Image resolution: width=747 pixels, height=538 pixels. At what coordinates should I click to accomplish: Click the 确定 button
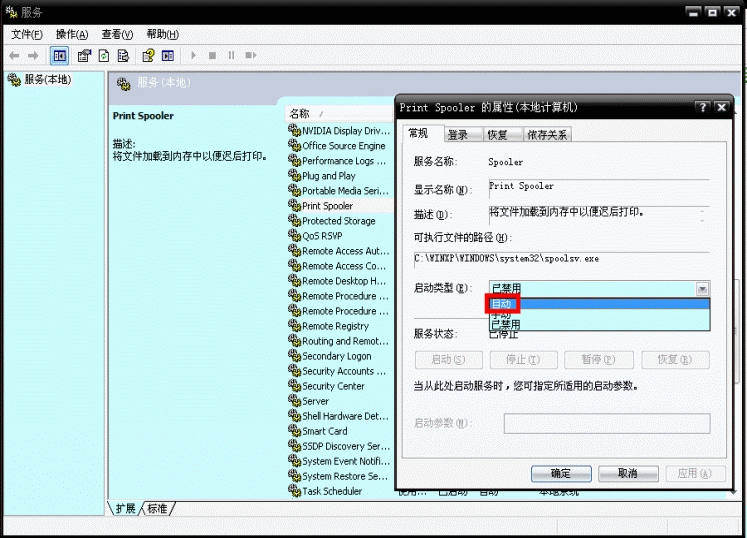pos(561,473)
